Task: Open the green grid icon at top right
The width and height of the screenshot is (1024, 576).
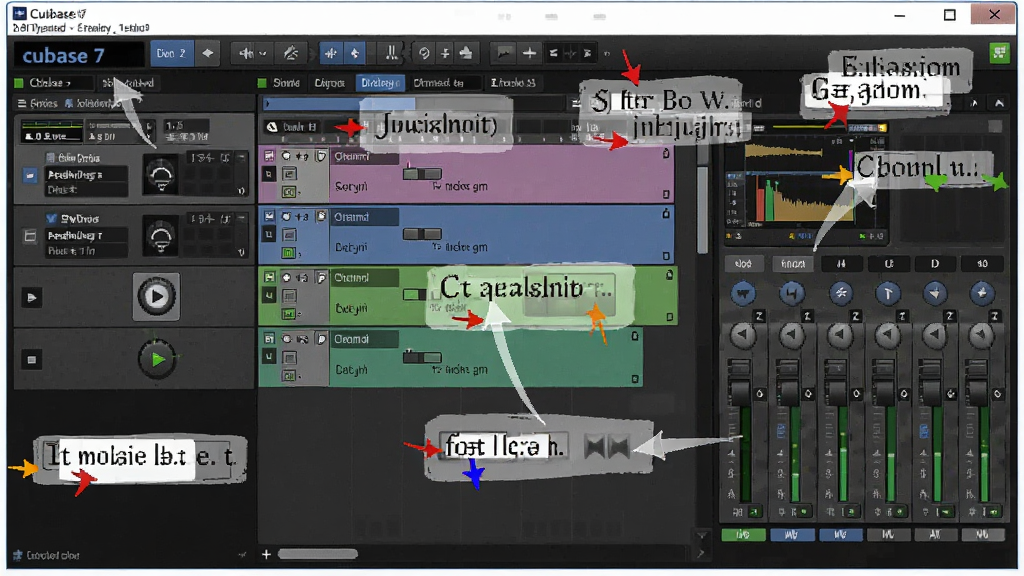Action: point(999,53)
